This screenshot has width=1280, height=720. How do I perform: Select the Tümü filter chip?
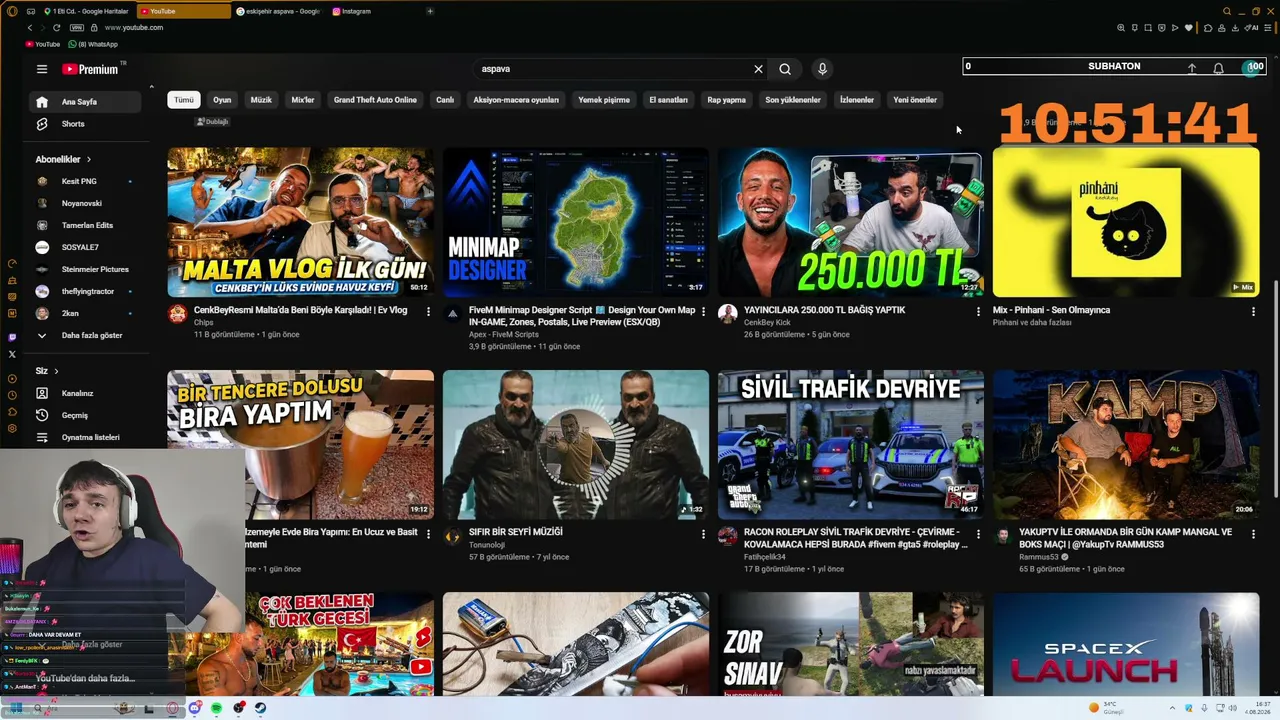point(184,100)
